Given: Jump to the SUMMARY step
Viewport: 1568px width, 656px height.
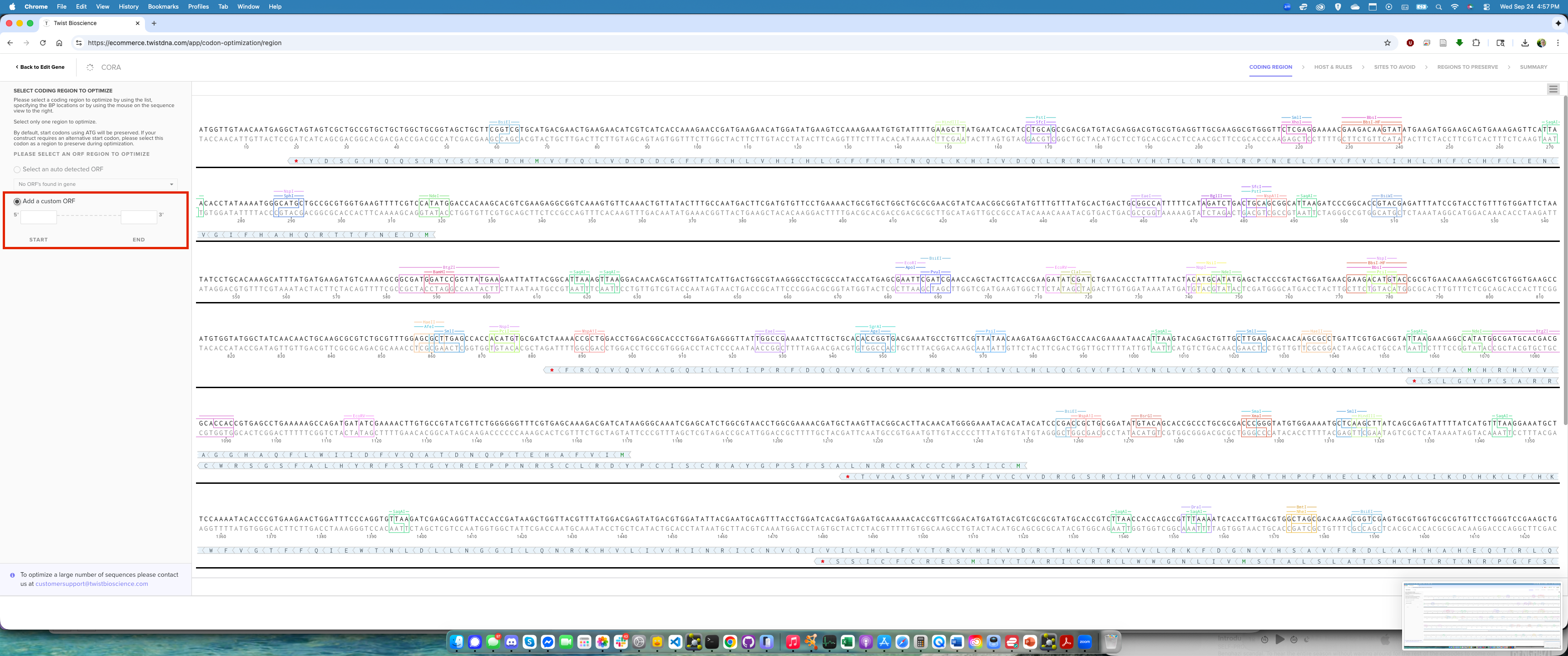Looking at the screenshot, I should pos(1533,67).
